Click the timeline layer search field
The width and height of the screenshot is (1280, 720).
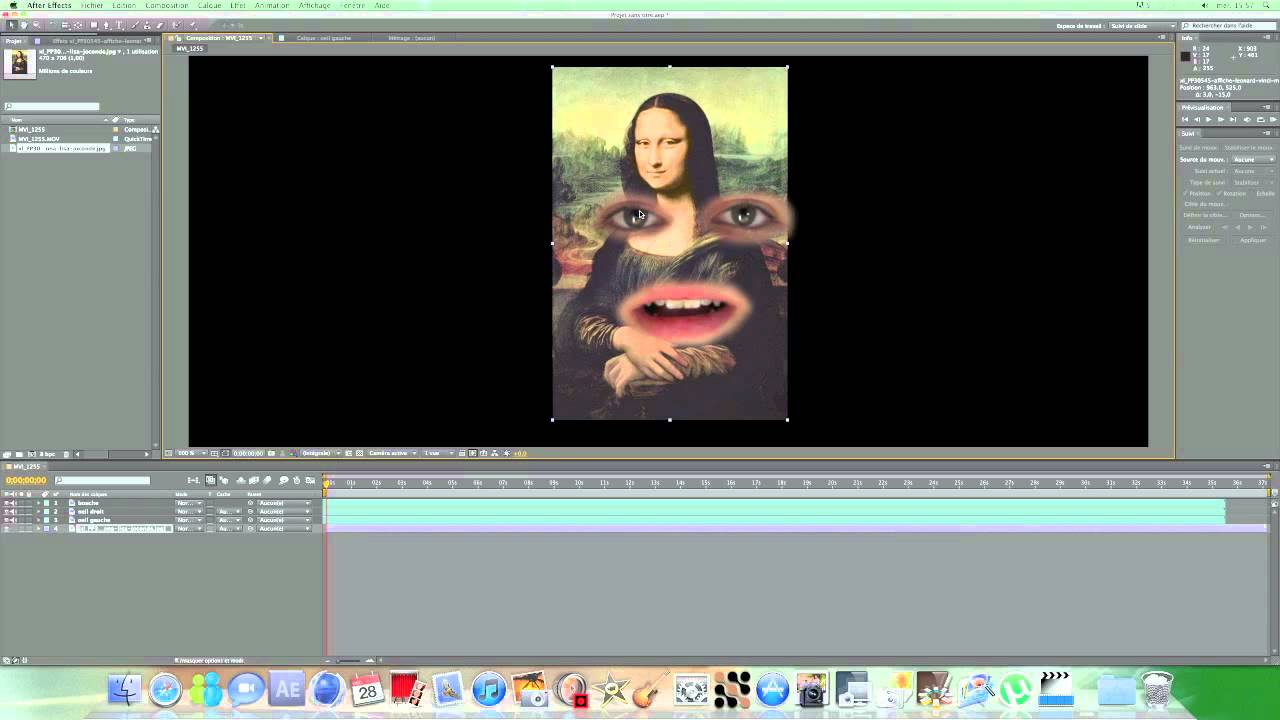point(103,480)
